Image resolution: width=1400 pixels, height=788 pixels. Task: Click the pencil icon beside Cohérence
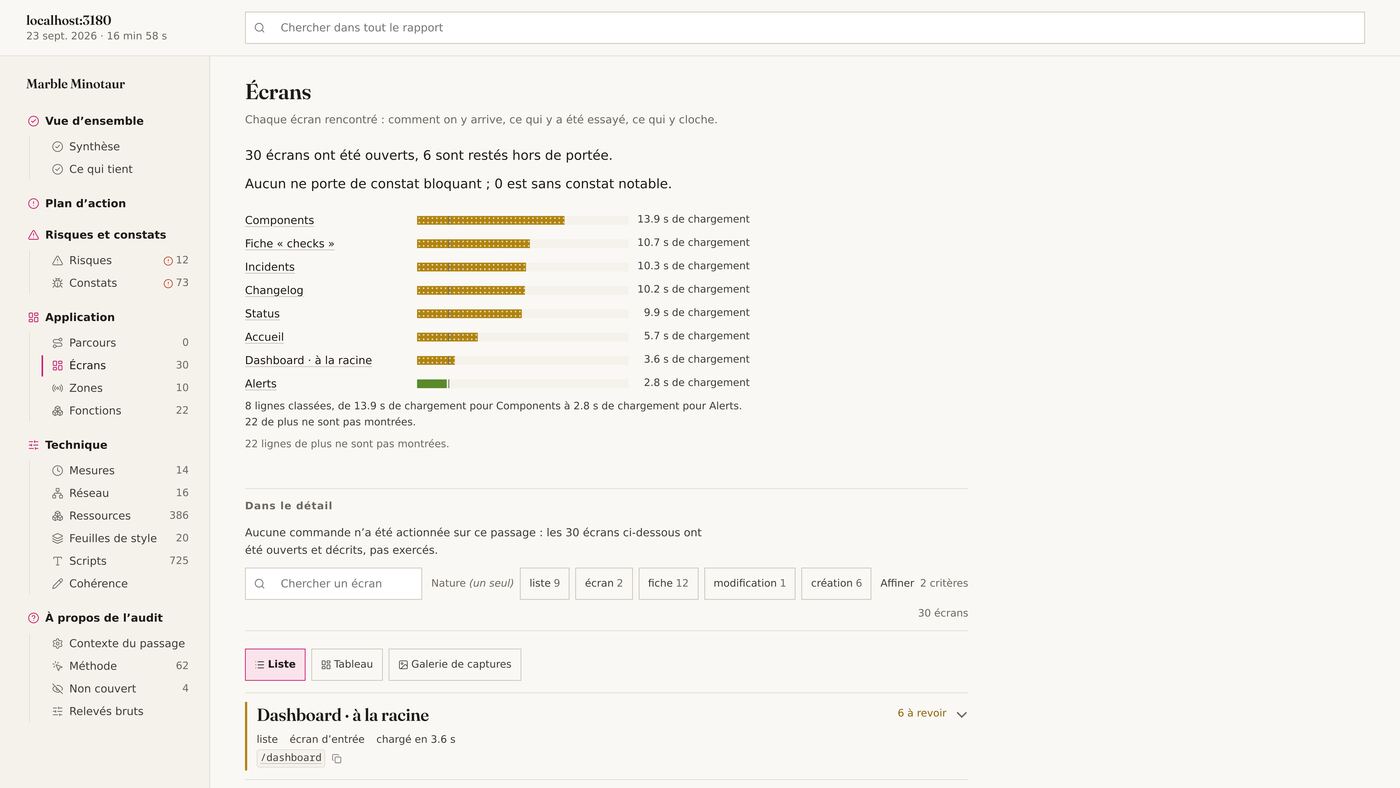click(58, 584)
